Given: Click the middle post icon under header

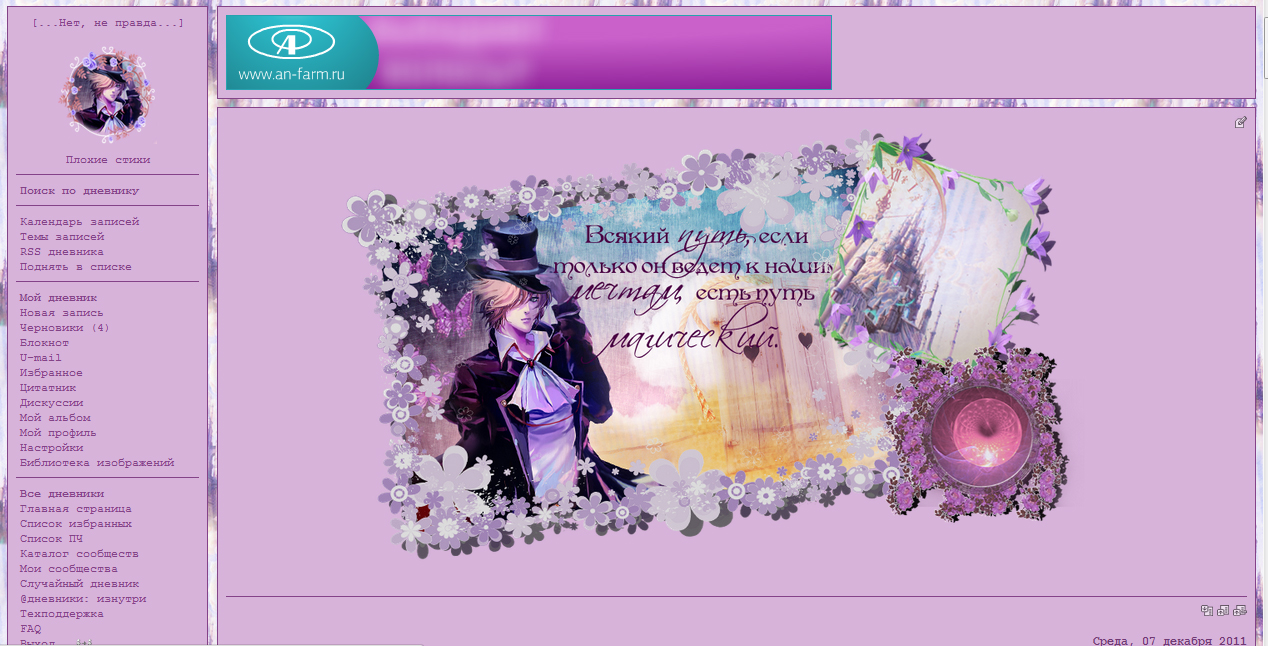Looking at the screenshot, I should tap(1223, 610).
